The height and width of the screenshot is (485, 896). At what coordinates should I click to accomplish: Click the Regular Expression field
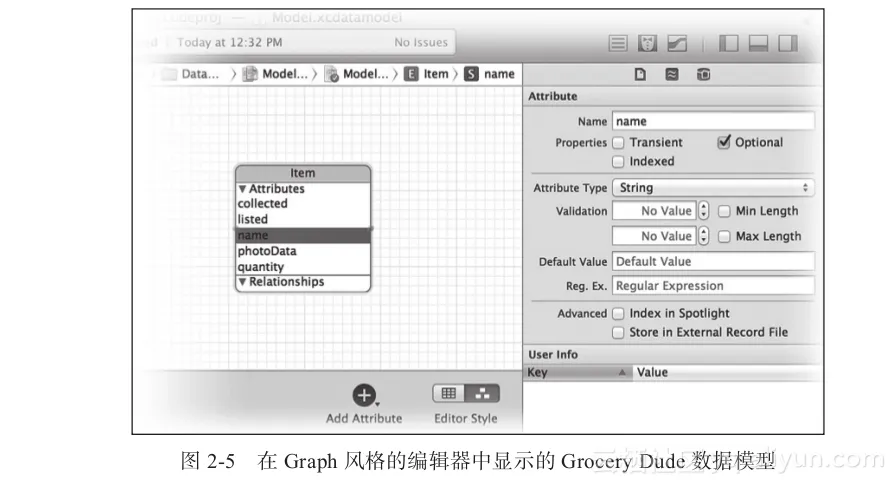[713, 286]
